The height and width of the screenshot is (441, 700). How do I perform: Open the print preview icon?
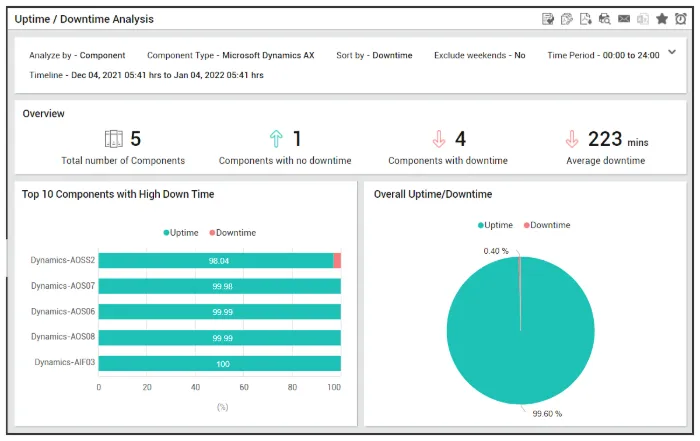[x=604, y=19]
